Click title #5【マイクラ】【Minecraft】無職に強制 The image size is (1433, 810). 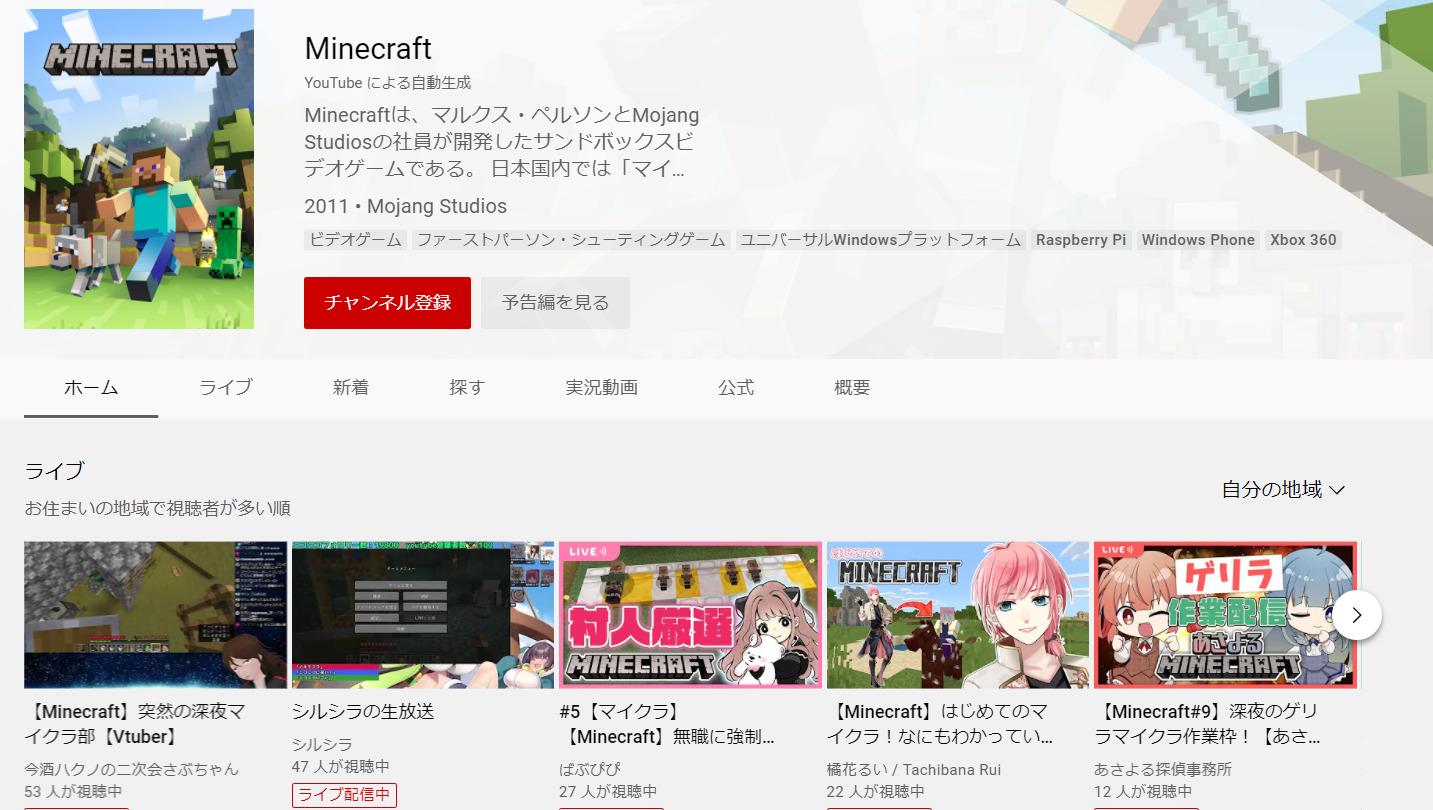[x=667, y=724]
